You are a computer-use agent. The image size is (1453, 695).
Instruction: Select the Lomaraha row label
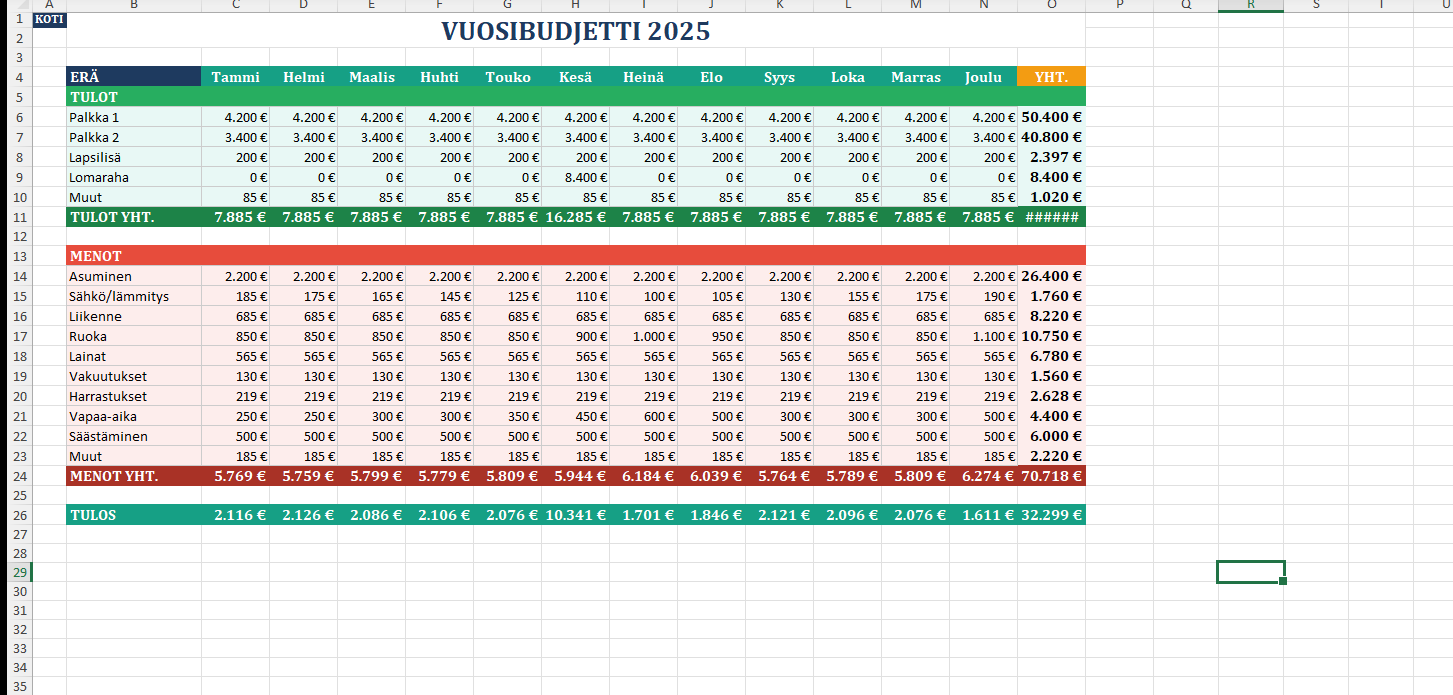point(133,177)
